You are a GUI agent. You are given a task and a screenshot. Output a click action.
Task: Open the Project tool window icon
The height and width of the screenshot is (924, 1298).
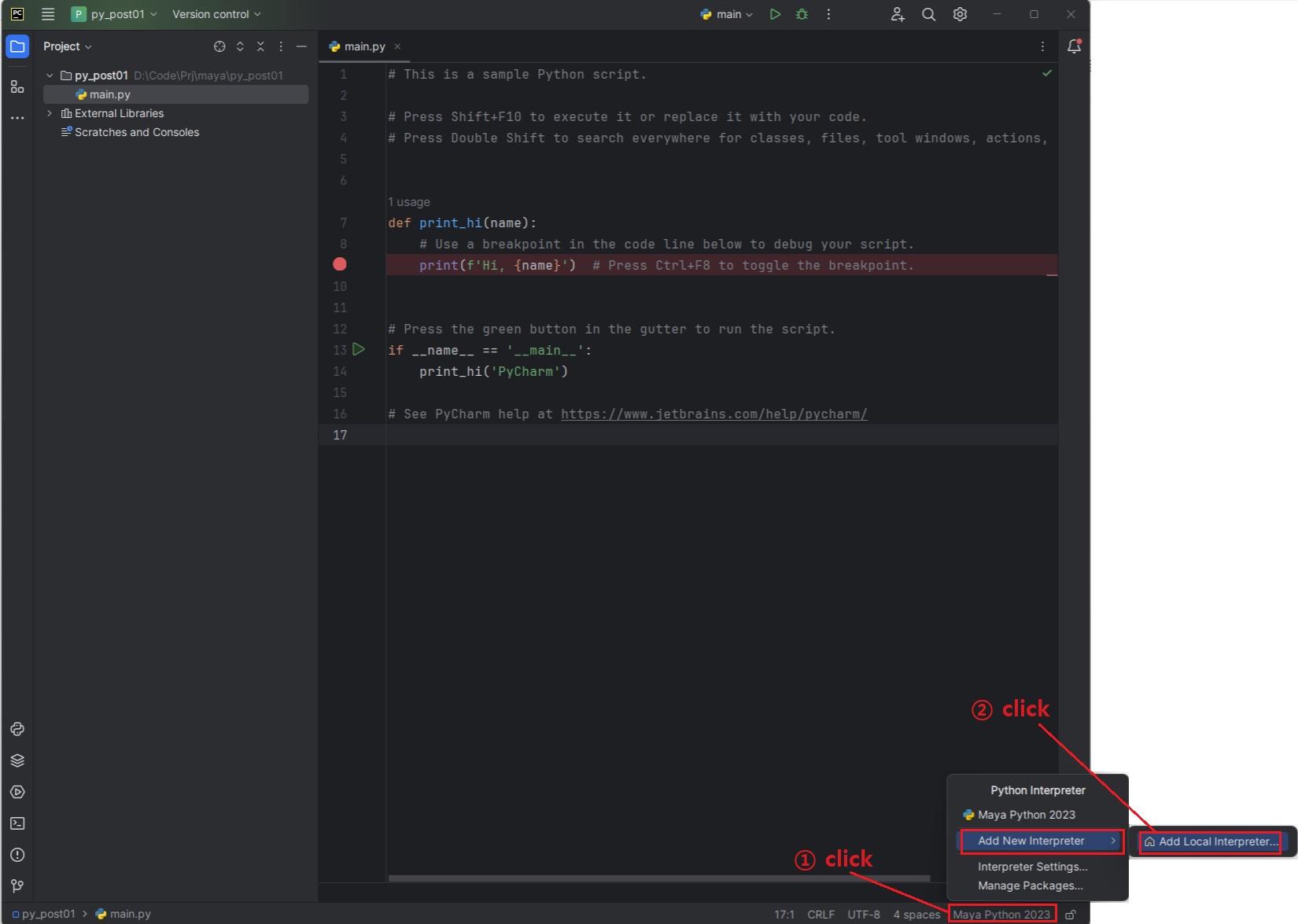[17, 46]
